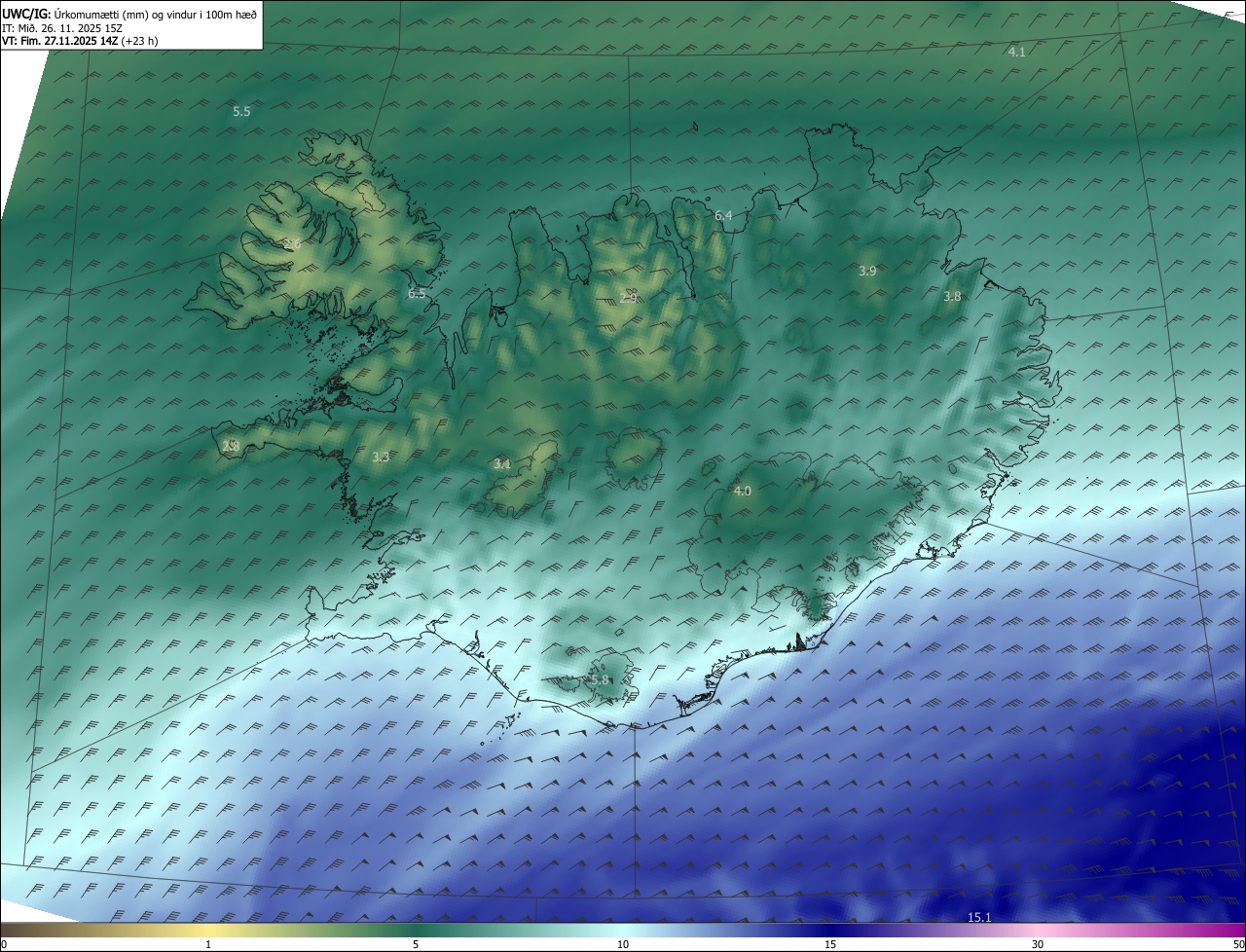The height and width of the screenshot is (952, 1246).
Task: Select the 10 tick on the color scale
Action: [x=623, y=944]
